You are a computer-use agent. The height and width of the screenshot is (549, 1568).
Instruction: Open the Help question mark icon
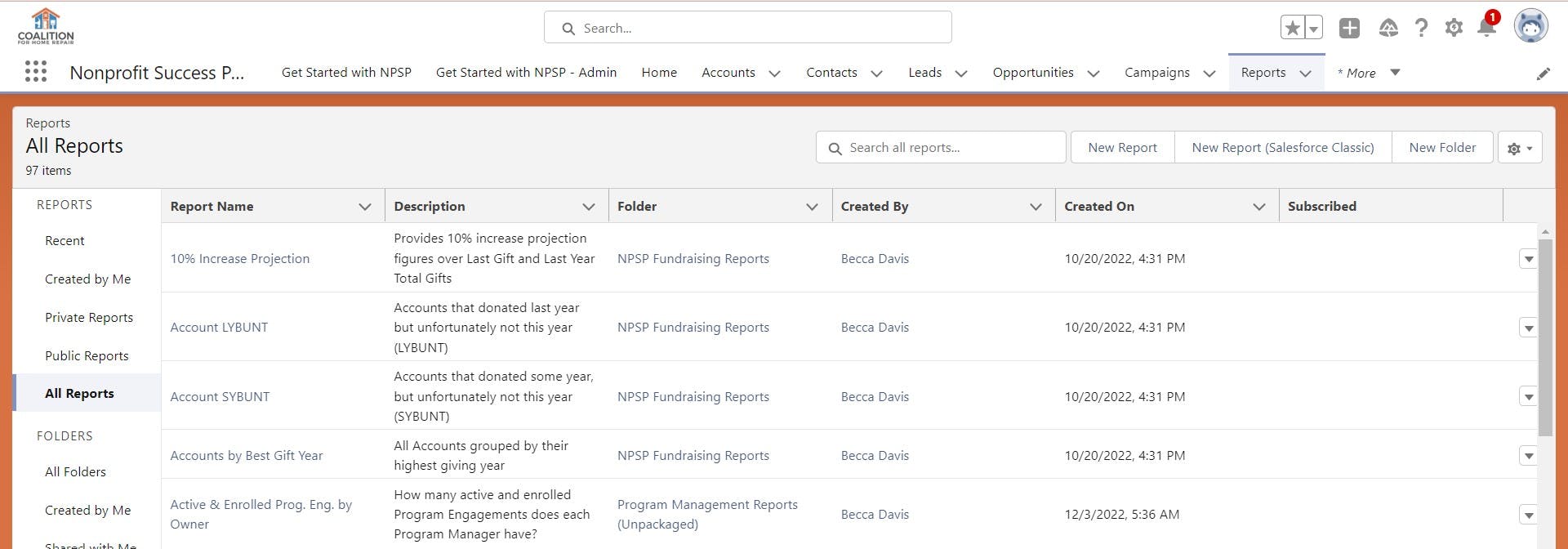tap(1421, 28)
